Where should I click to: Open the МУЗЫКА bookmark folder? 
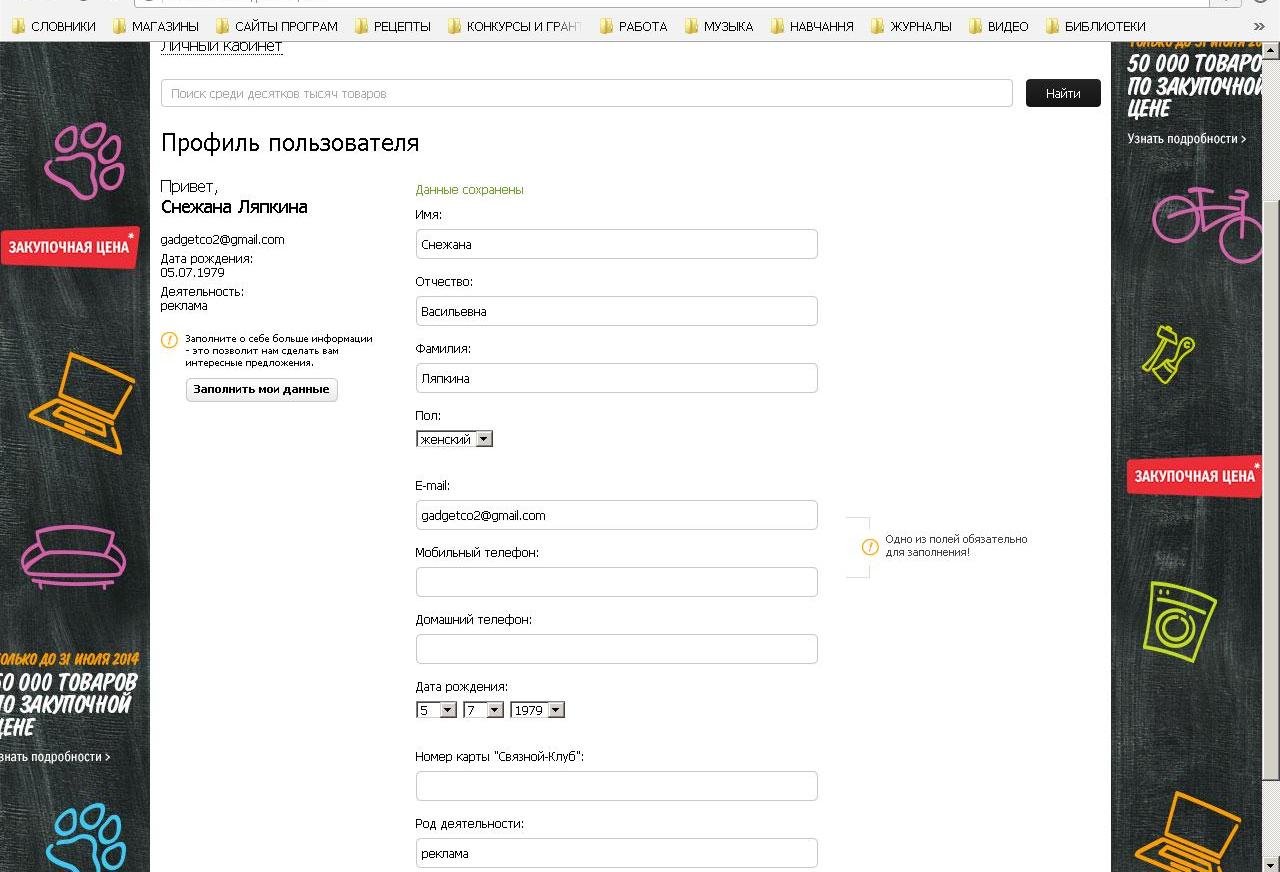click(x=719, y=26)
